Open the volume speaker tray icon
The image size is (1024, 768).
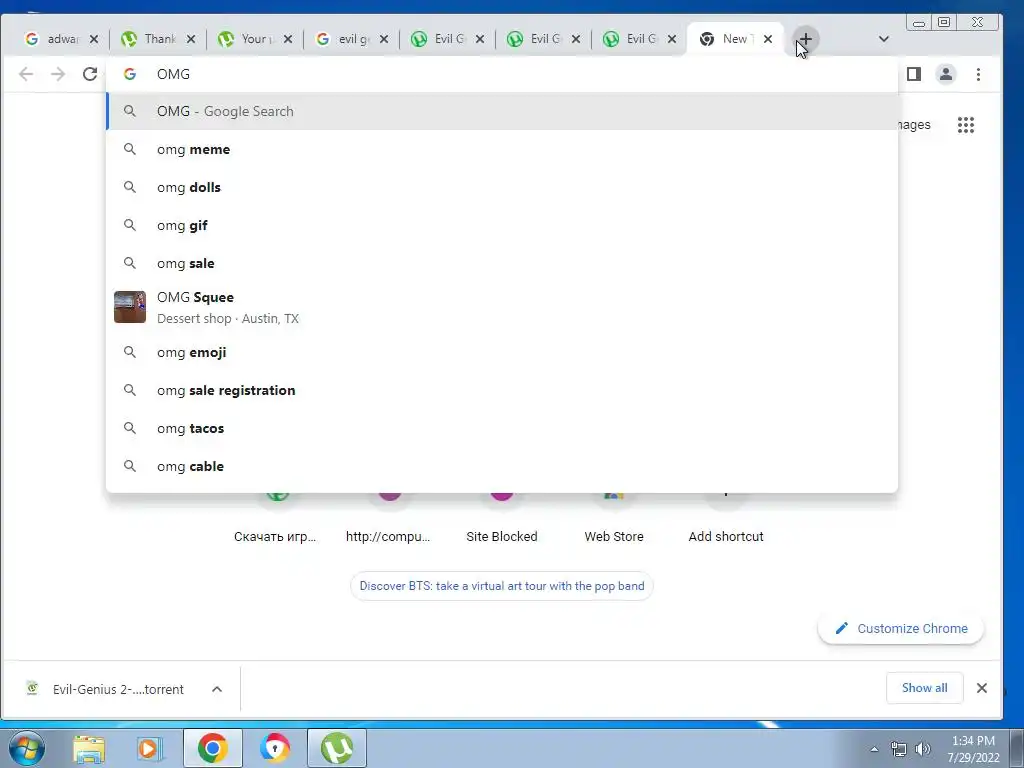923,749
